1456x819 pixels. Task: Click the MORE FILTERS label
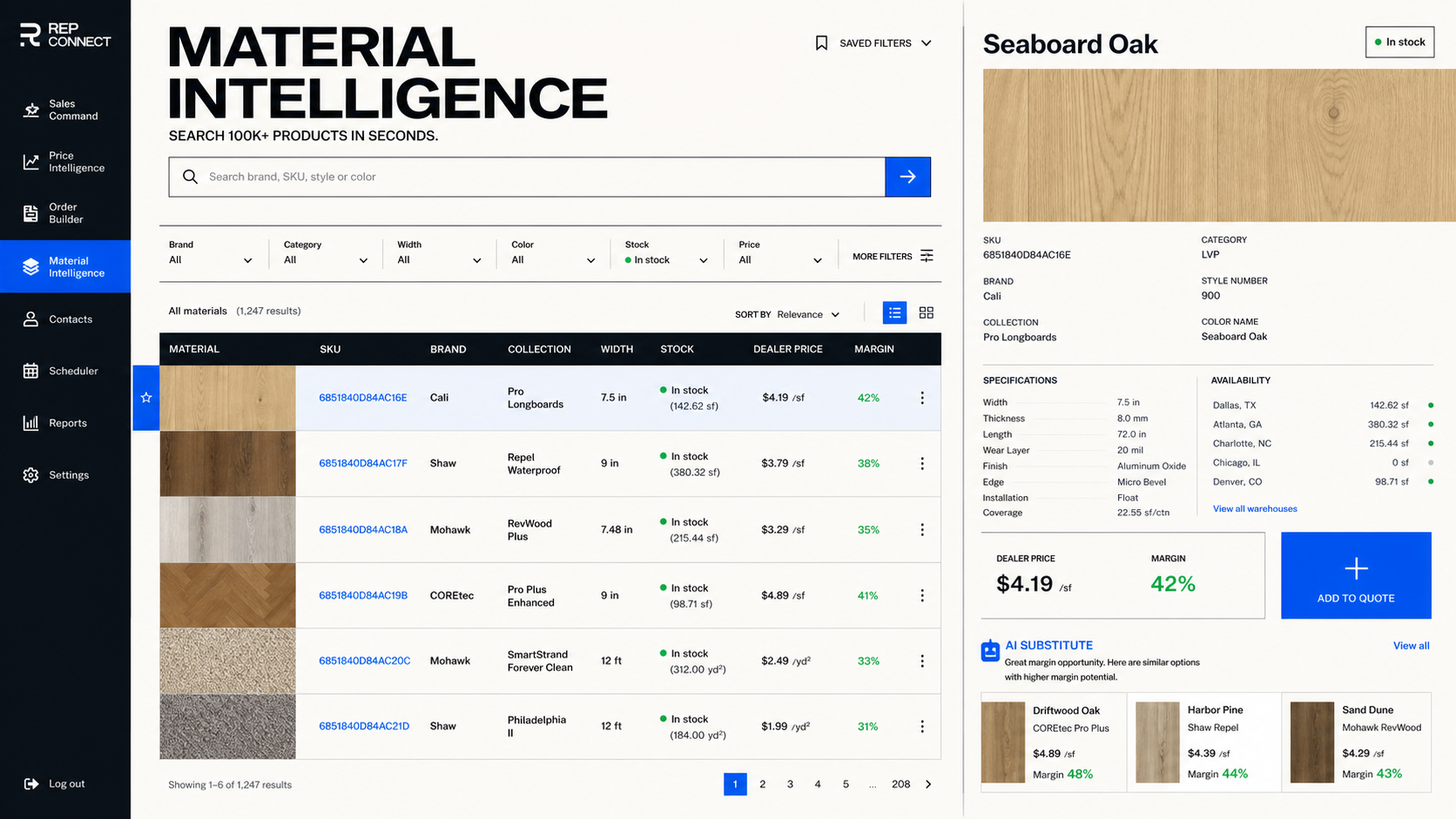click(x=882, y=257)
